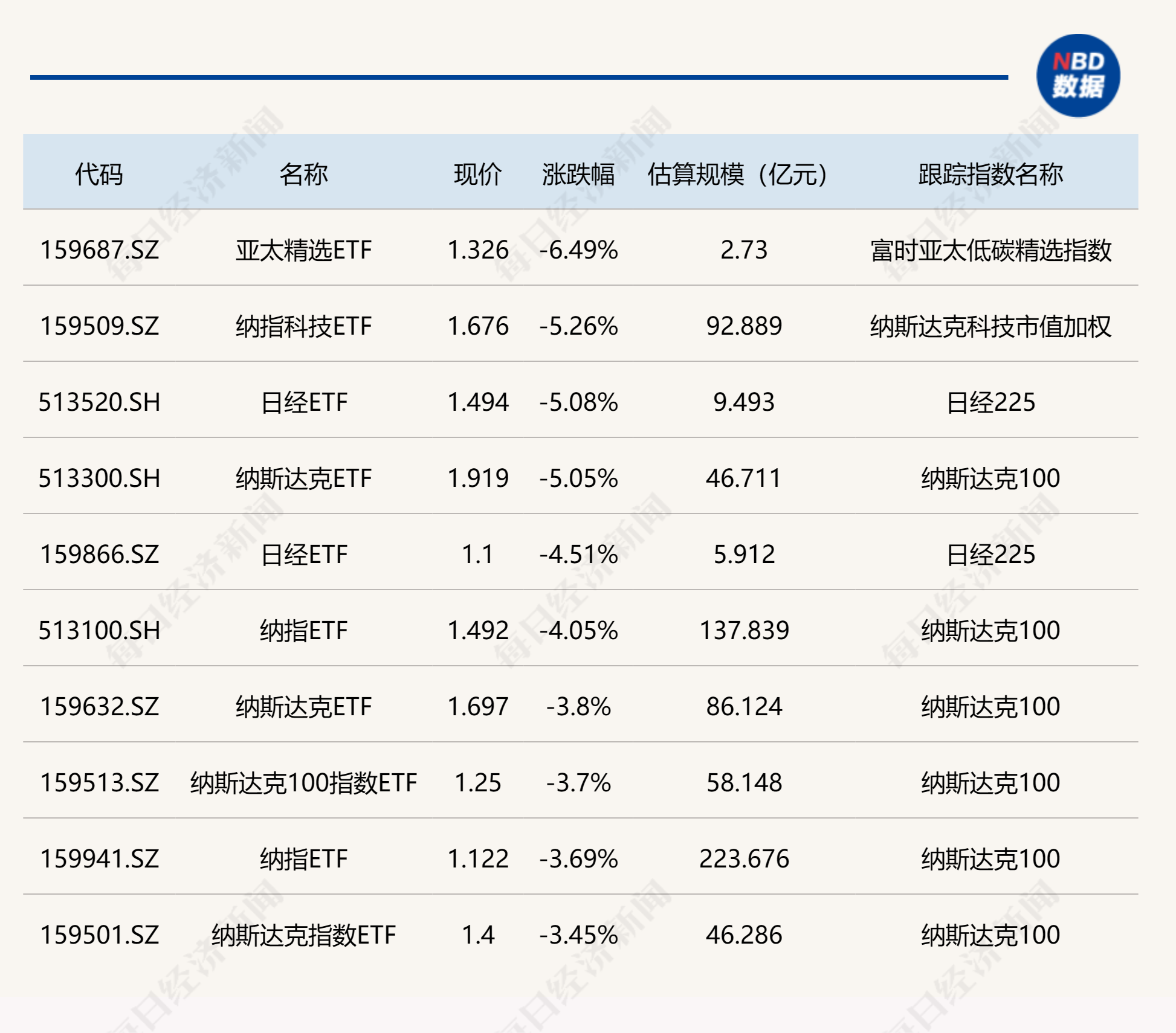Click 纳斯达克ETF in the 513300.SH row
Viewport: 1176px width, 1033px height.
[x=303, y=478]
